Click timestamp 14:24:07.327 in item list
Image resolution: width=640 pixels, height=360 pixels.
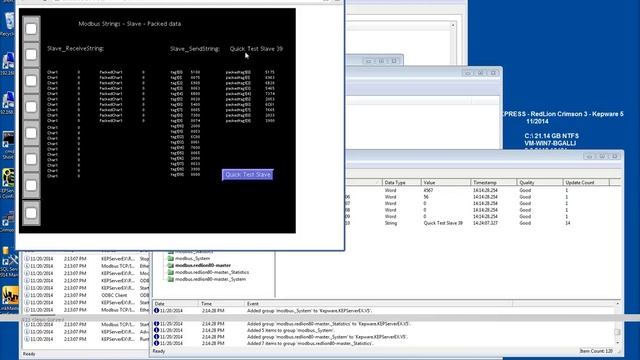coord(485,223)
